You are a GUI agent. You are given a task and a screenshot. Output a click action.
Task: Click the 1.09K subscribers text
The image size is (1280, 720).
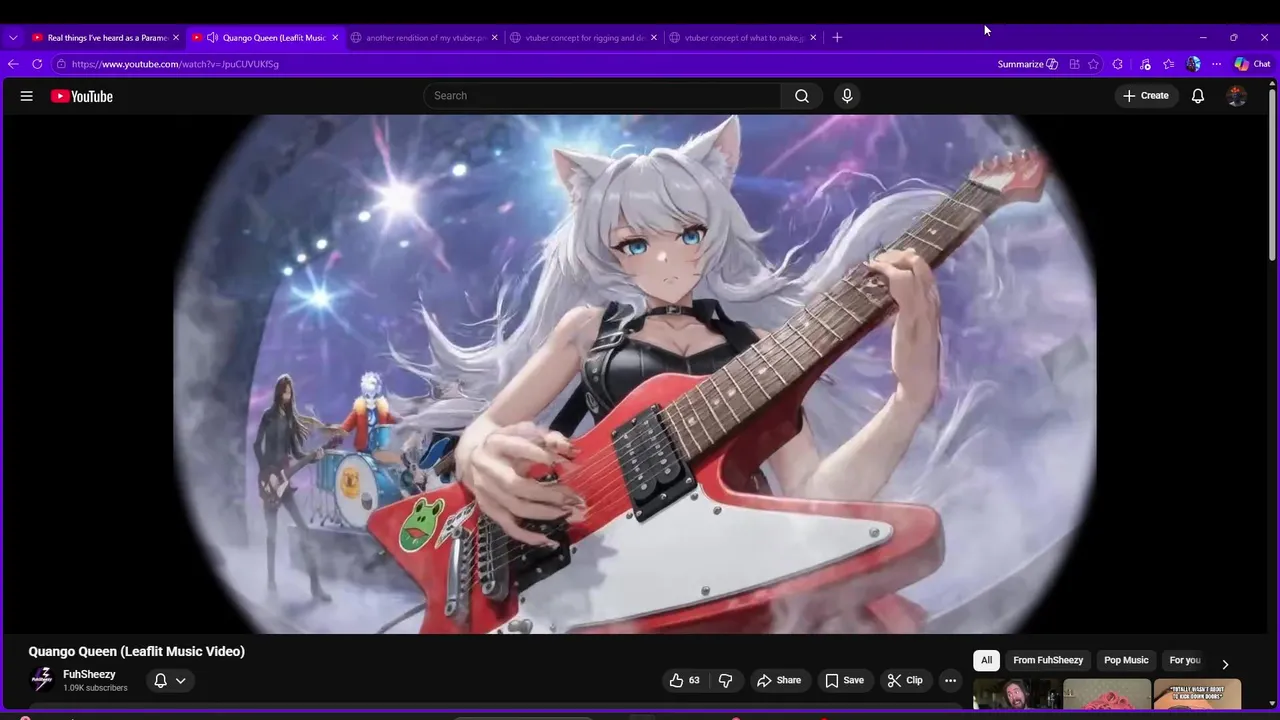(95, 688)
